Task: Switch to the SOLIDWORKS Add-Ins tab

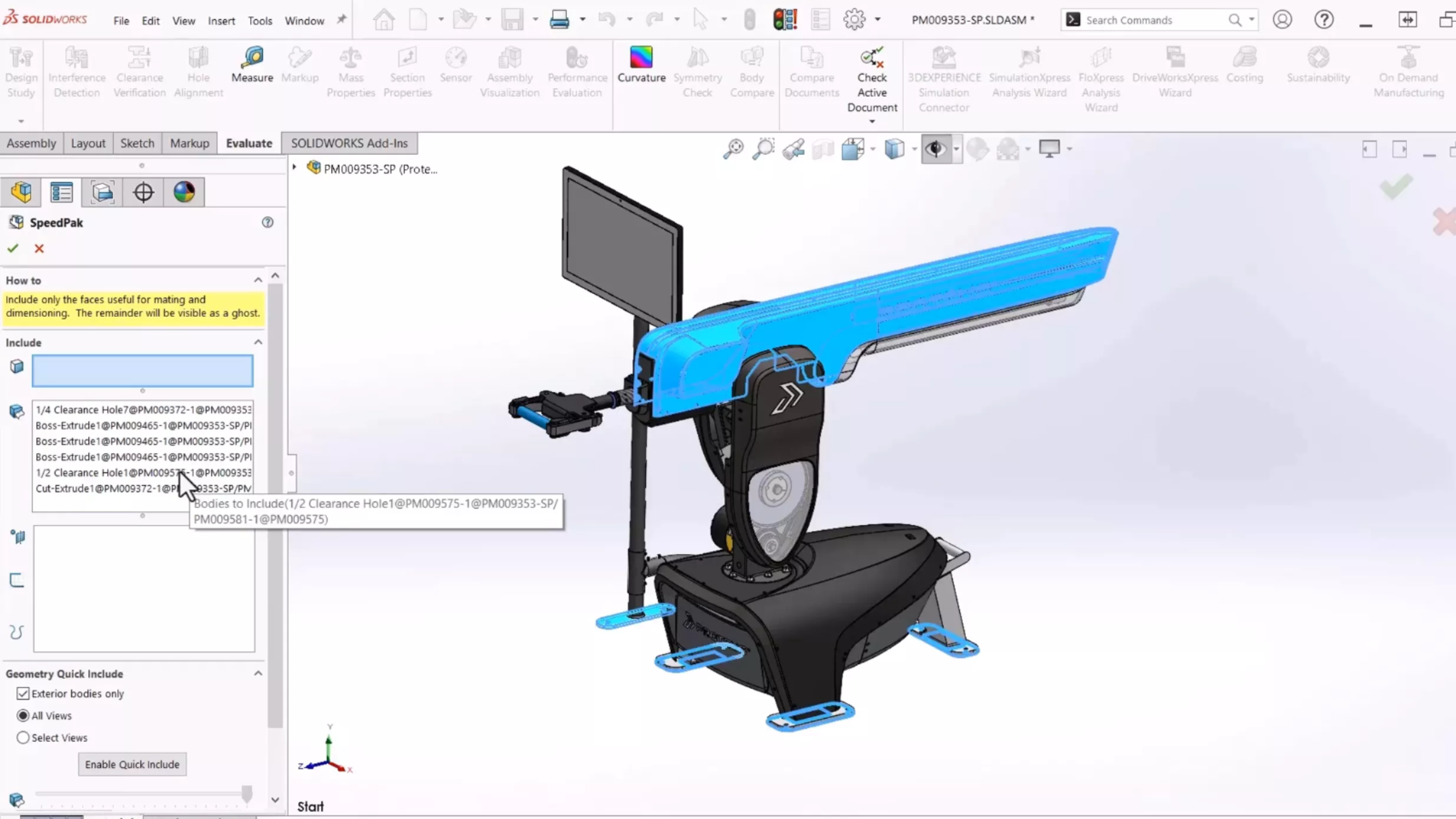Action: tap(349, 143)
